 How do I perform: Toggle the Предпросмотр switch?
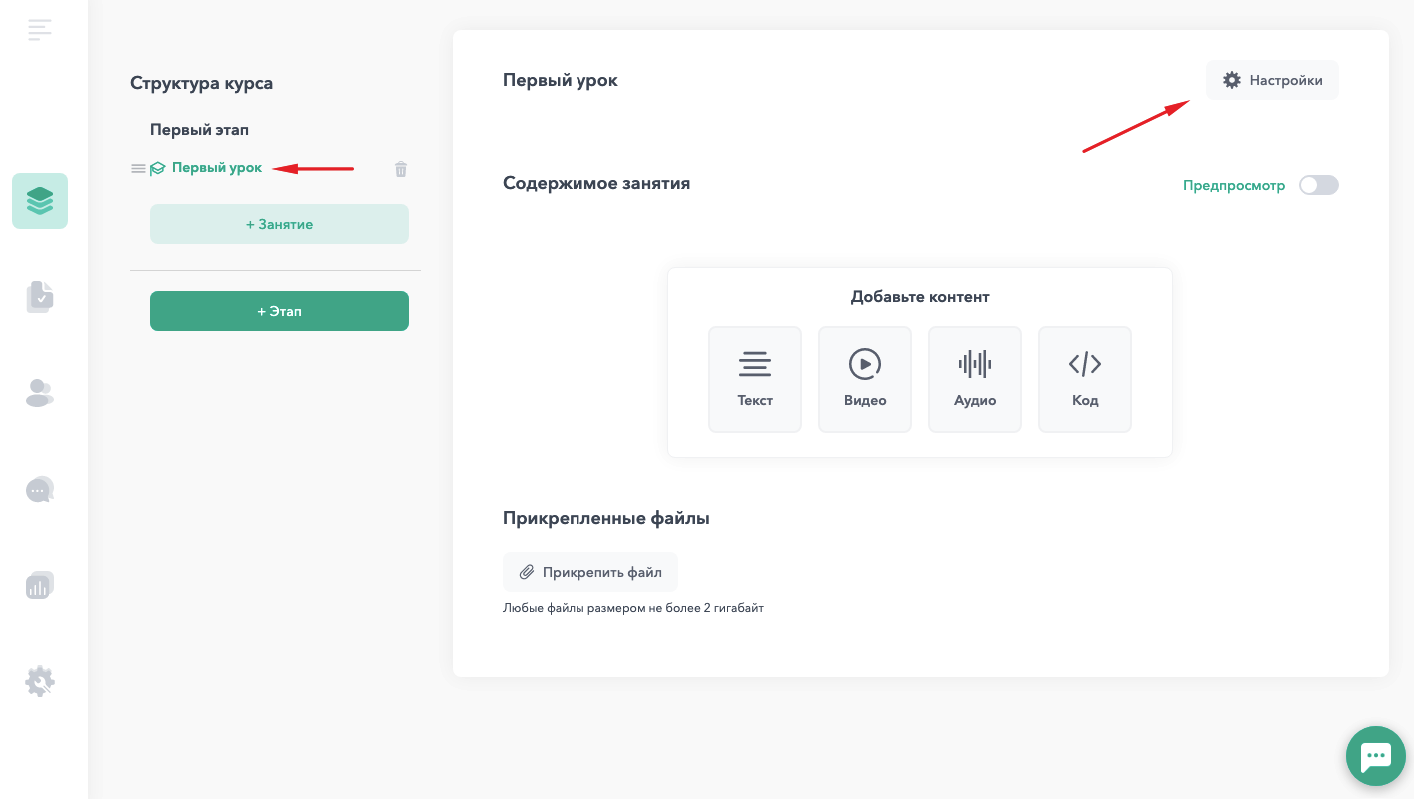pos(1318,185)
